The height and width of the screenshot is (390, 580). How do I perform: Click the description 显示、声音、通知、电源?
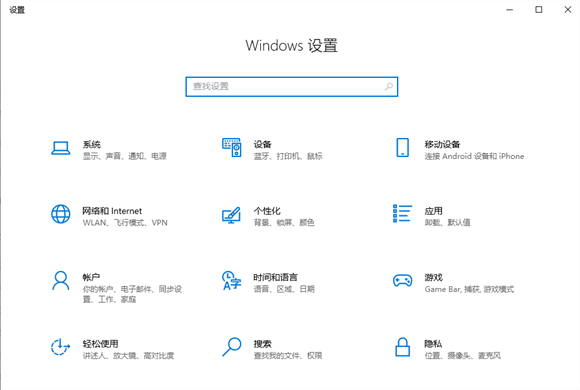click(x=125, y=156)
